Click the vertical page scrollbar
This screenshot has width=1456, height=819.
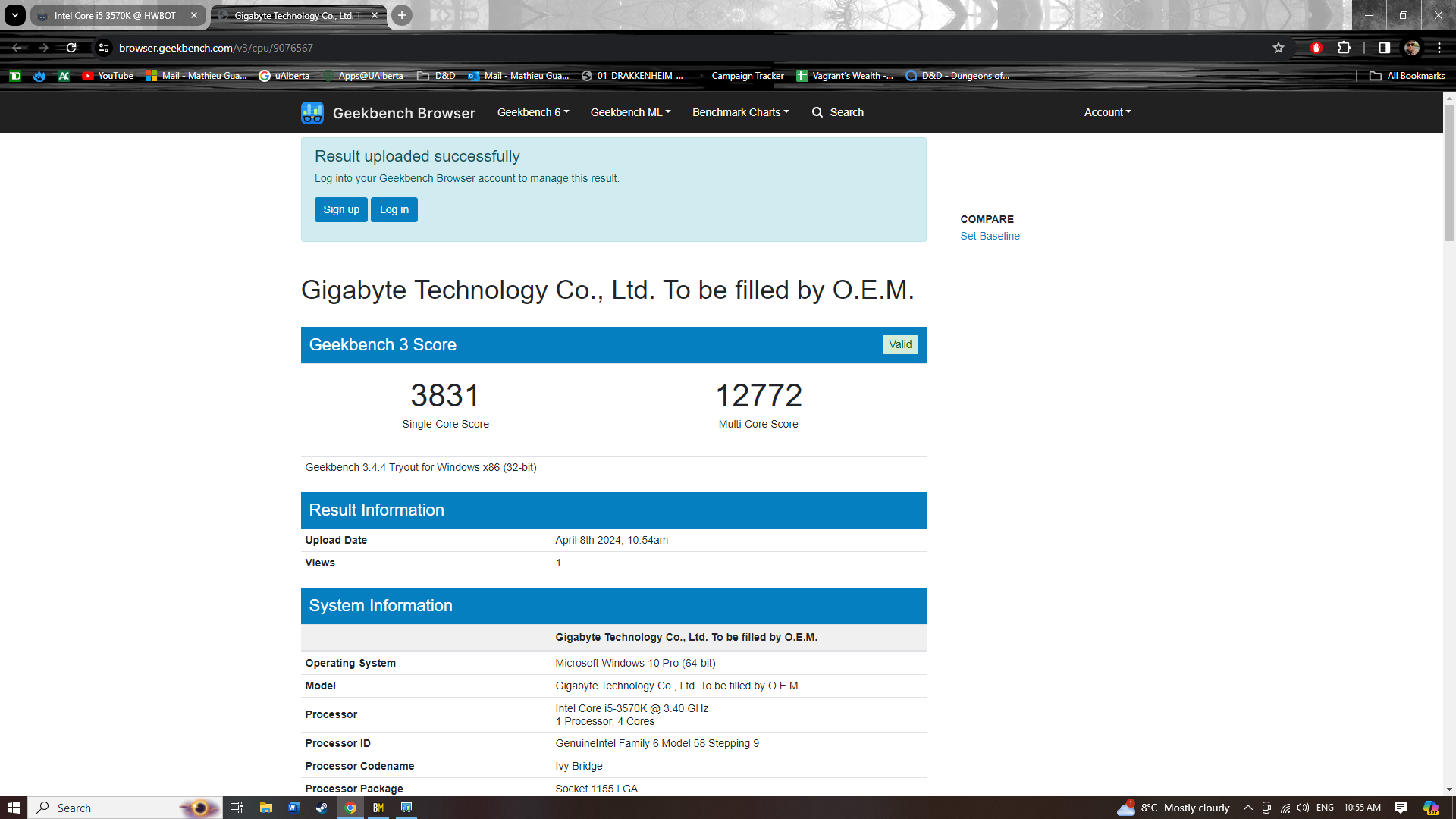pyautogui.click(x=1449, y=173)
